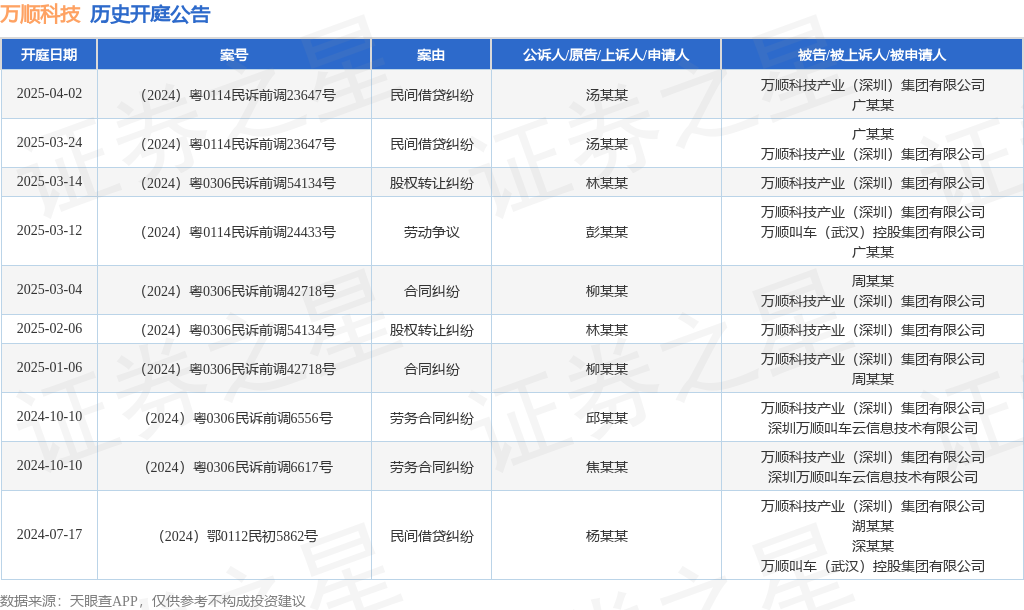This screenshot has height=610, width=1024.
Task: Click the 被告/被上诉人/被申请人 column header
Action: click(x=872, y=55)
